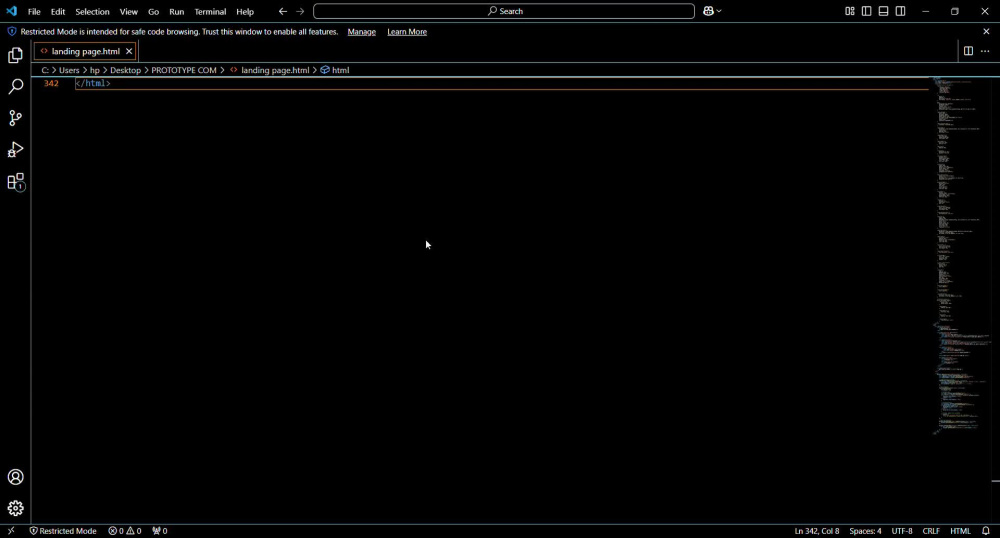Toggle the bottom panel
Image resolution: width=1000 pixels, height=538 pixels.
click(883, 11)
